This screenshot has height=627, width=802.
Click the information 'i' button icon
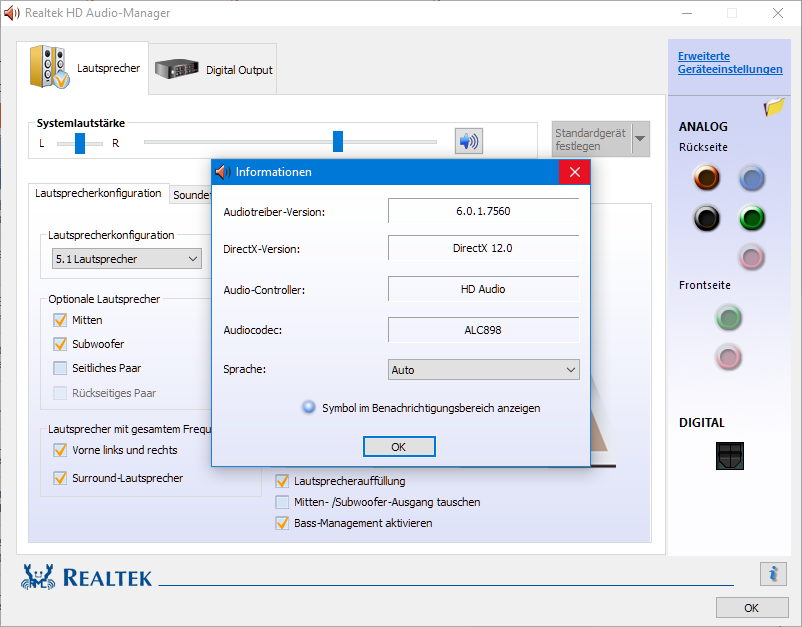773,574
